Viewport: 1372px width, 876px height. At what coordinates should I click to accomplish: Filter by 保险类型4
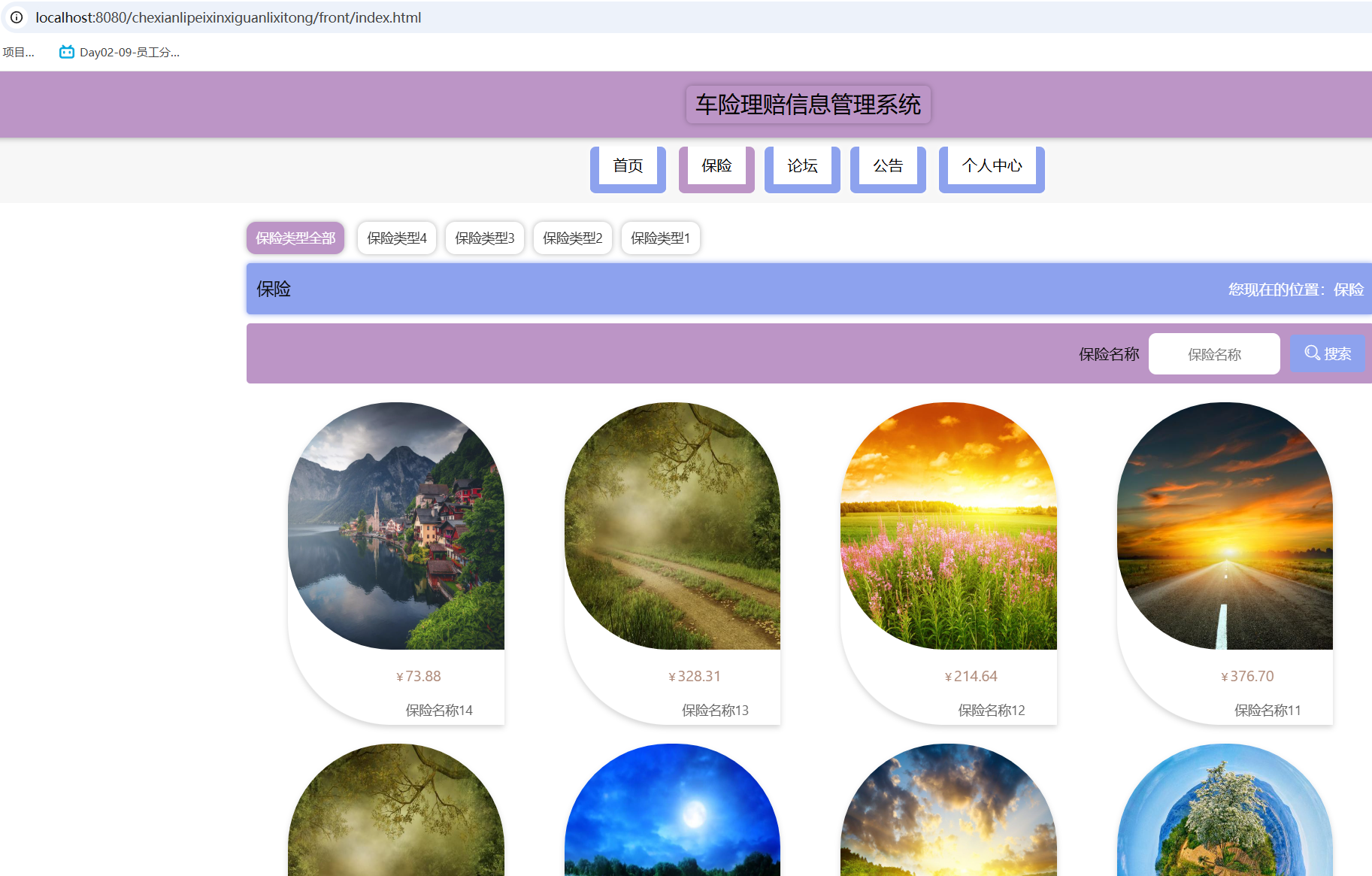pos(397,238)
